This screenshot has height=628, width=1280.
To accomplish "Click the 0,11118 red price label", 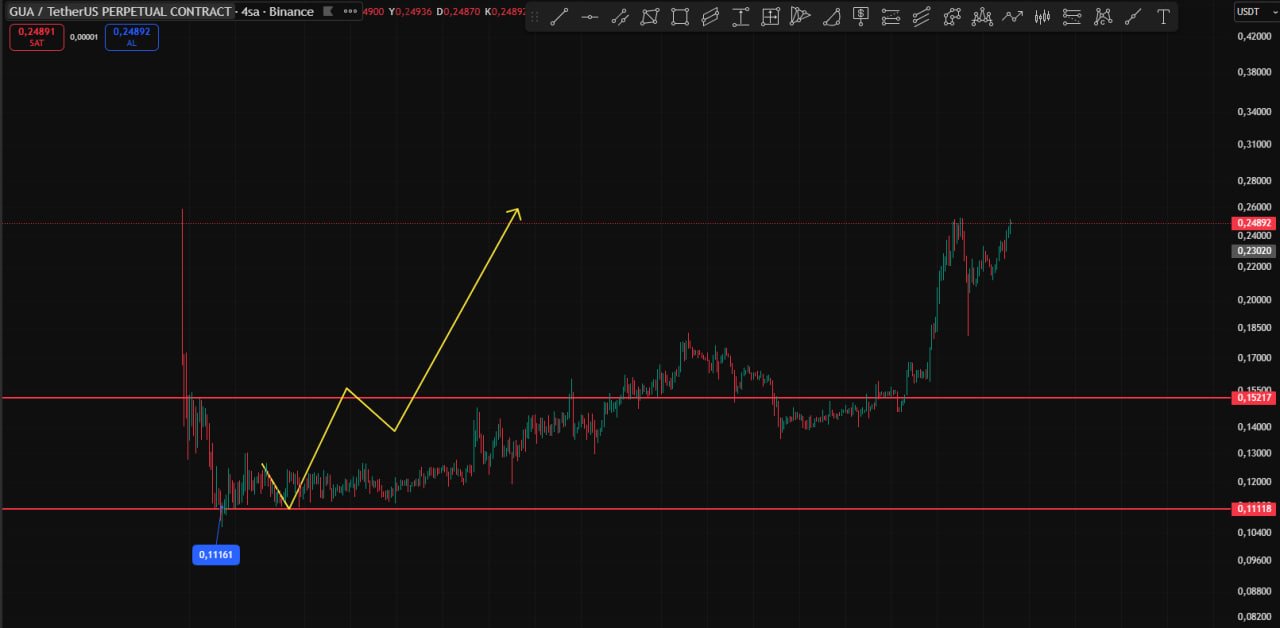I will [x=1254, y=509].
